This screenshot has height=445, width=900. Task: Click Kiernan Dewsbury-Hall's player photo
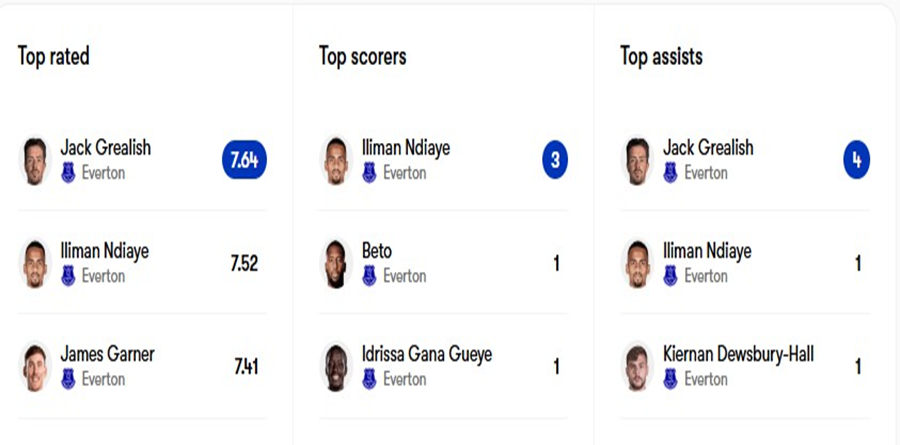click(x=638, y=367)
